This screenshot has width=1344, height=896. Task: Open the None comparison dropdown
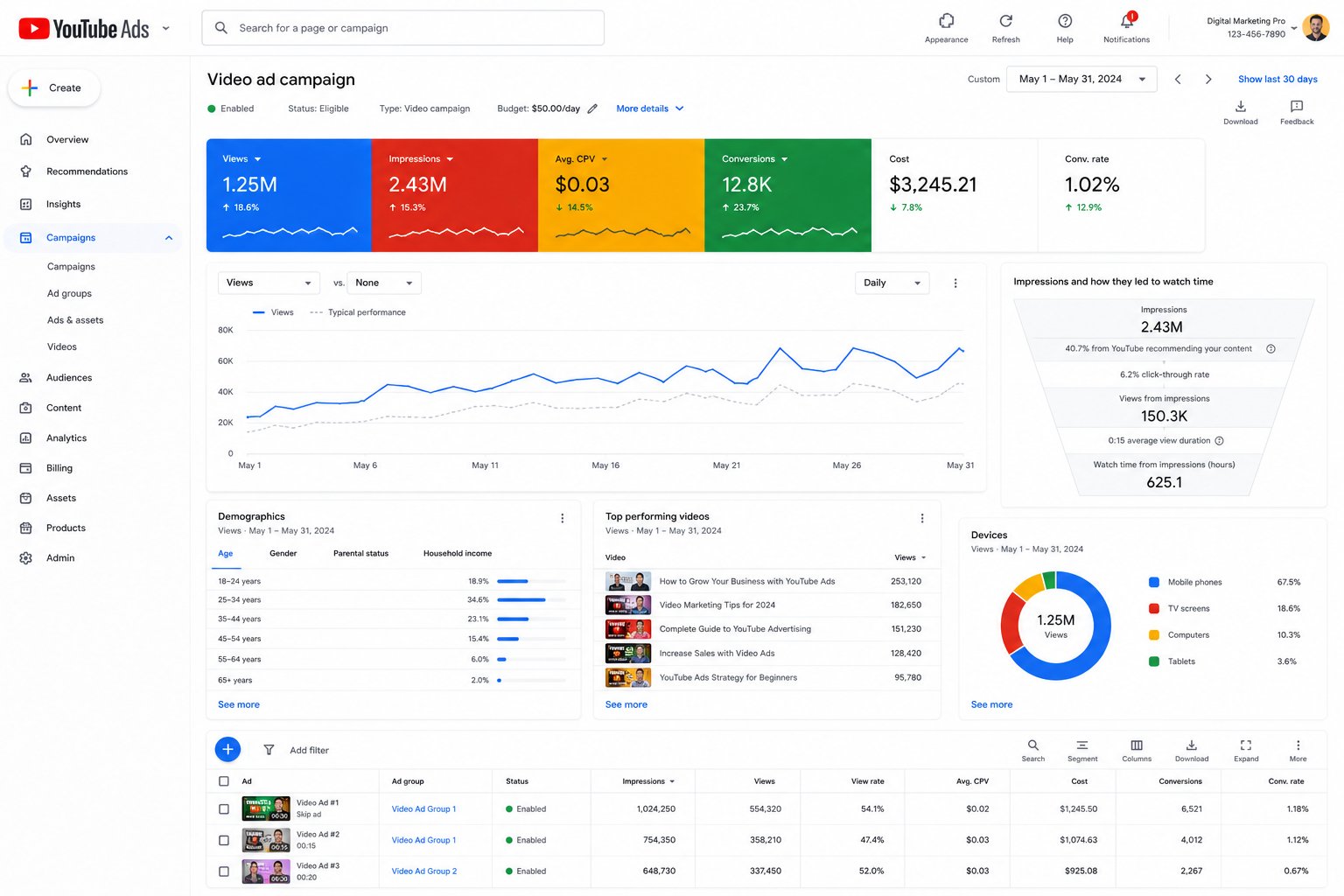[x=384, y=283]
